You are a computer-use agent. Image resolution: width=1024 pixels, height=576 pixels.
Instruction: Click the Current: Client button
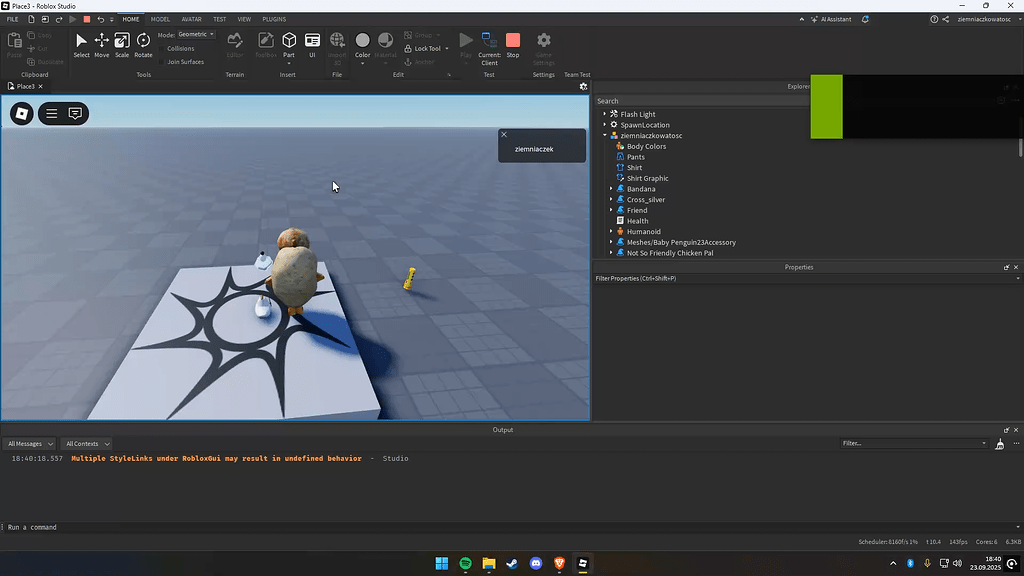tap(489, 45)
